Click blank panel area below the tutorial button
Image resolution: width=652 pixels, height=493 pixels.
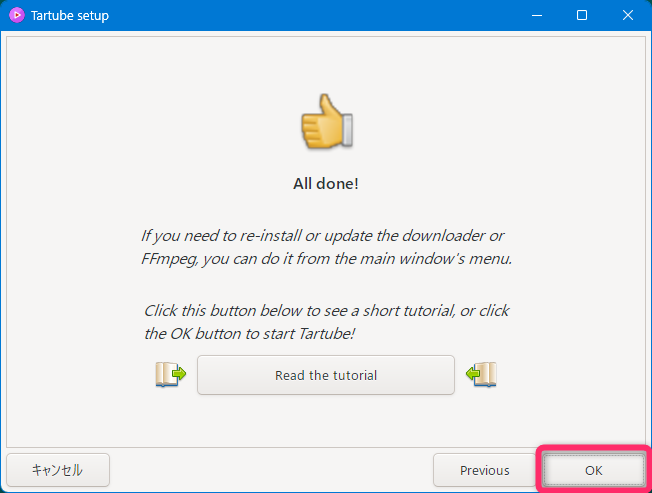coord(326,422)
